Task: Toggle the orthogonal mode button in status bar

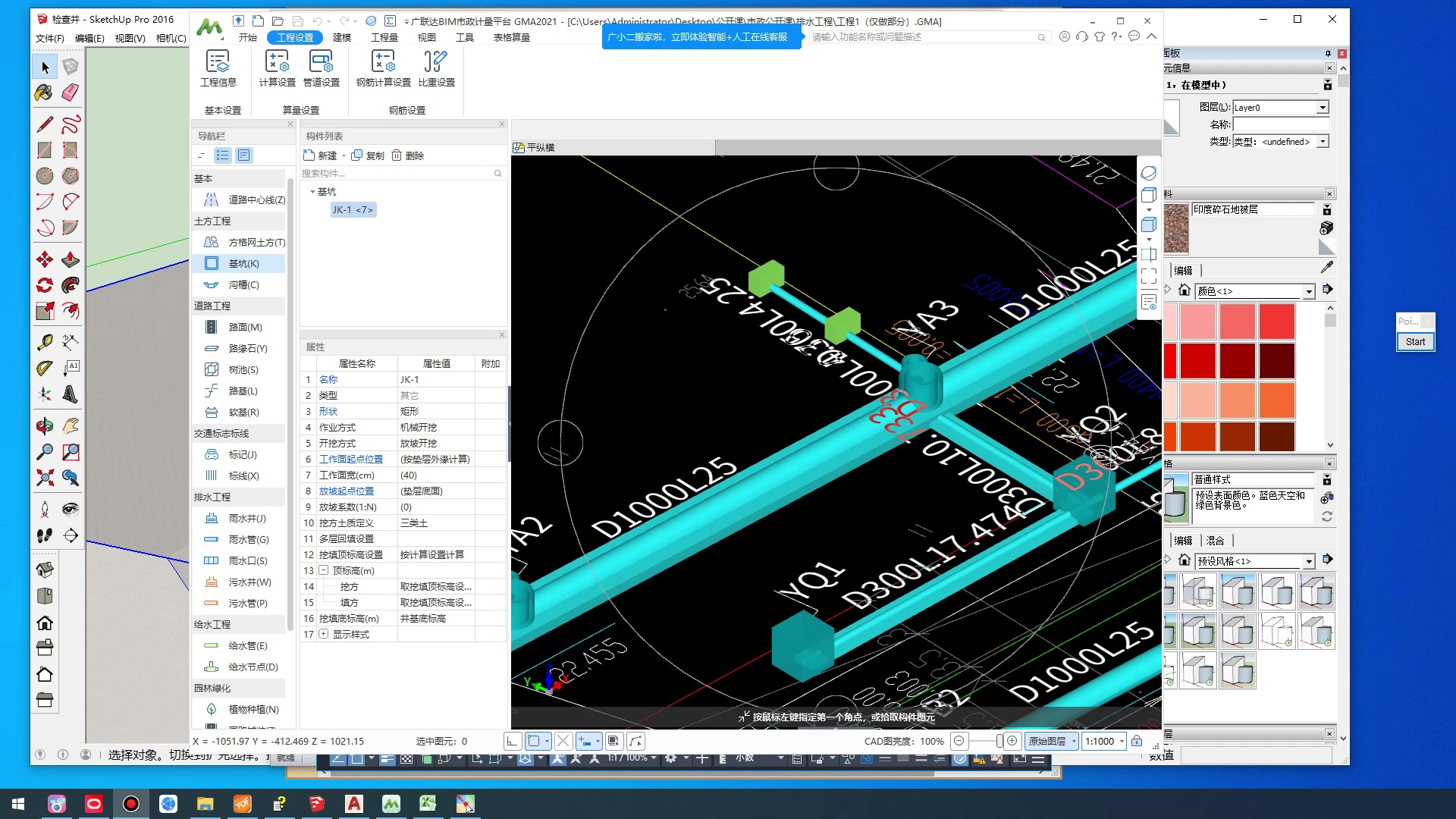Action: 513,741
